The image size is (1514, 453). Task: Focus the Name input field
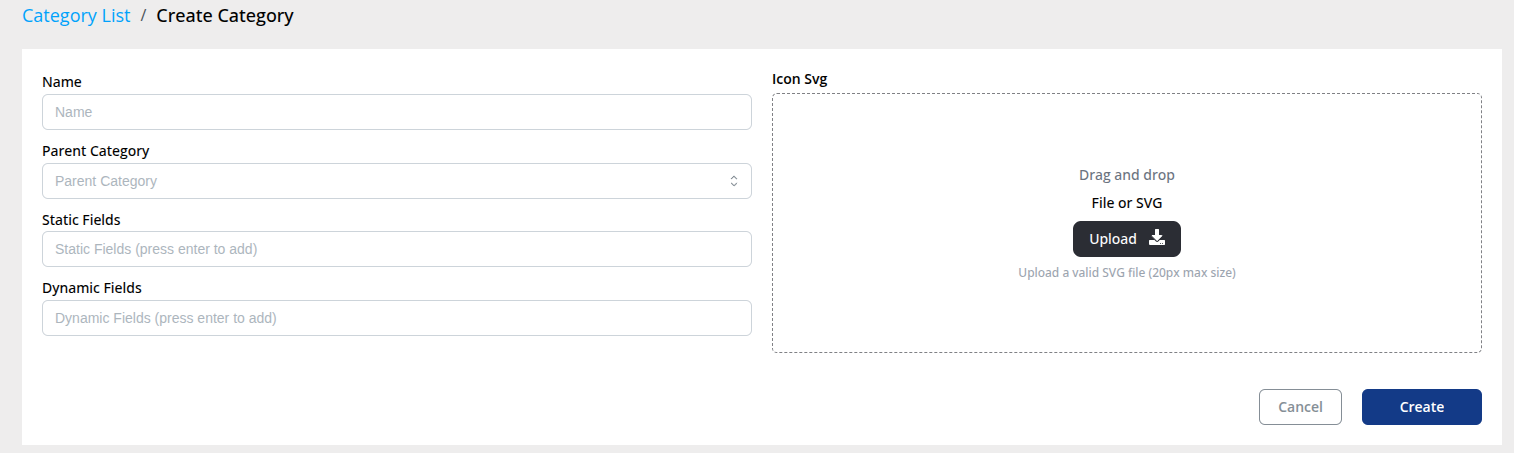point(396,112)
